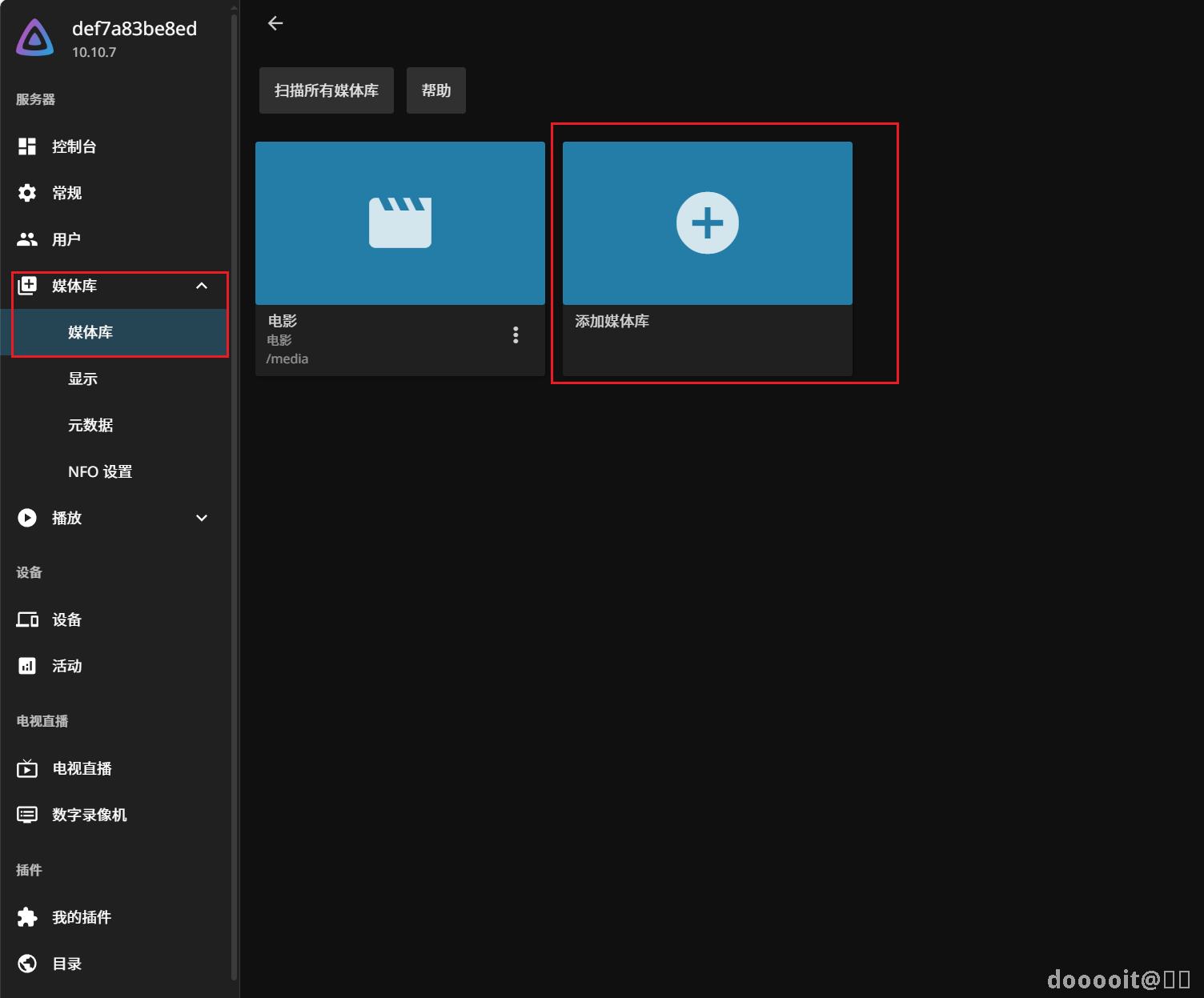The image size is (1204, 998).
Task: Click the version number 10.10.7
Action: 94,52
